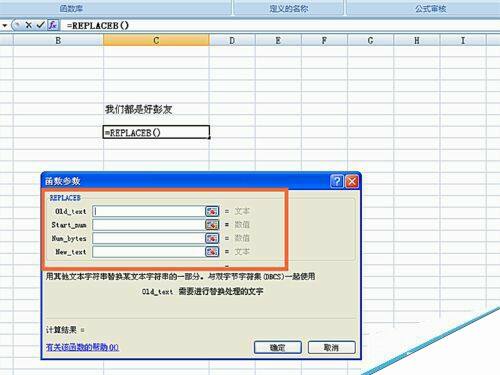Click in the formula bar text =REPLACEB()

click(x=98, y=25)
